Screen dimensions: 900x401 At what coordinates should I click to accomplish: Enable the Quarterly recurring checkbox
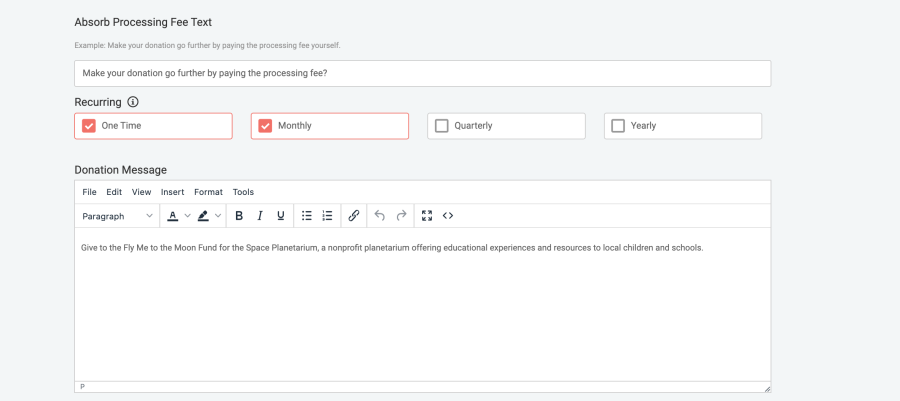coord(442,126)
